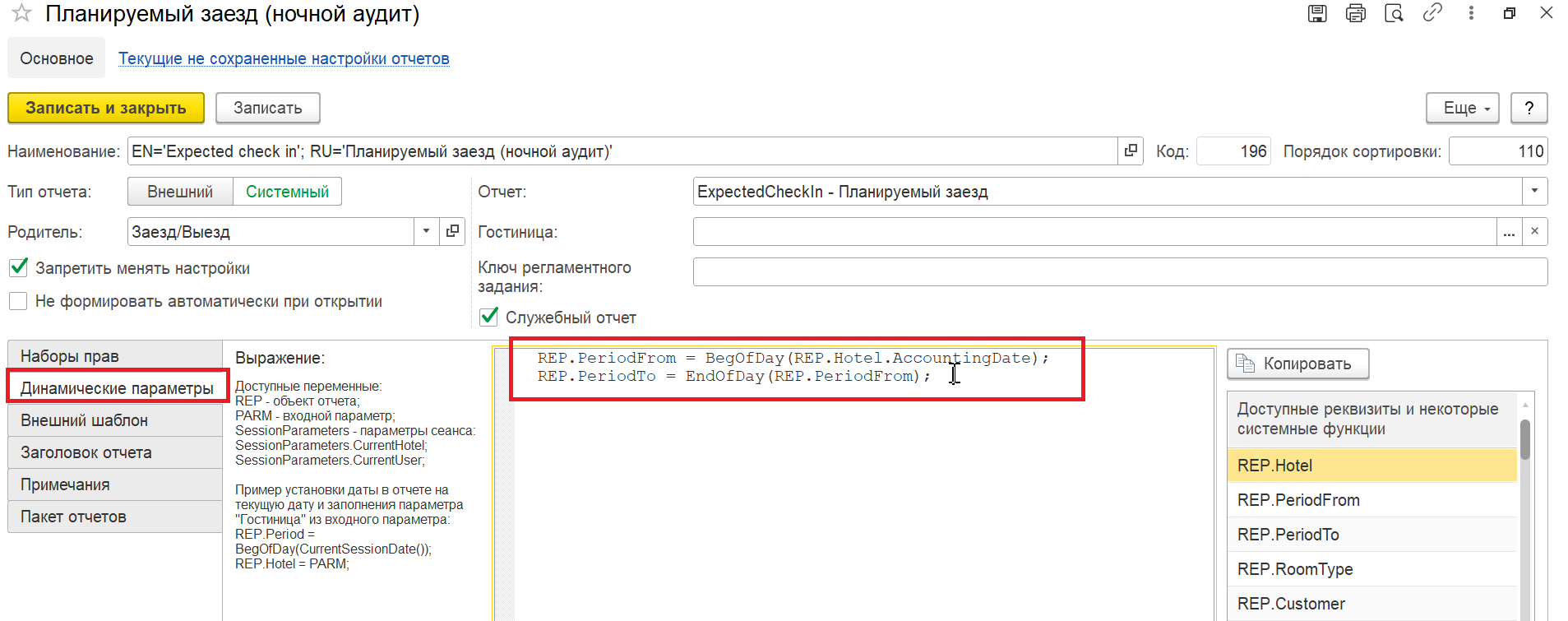Select REP.PeriodTo in attributes list
This screenshot has width=1568, height=621.
1371,535
